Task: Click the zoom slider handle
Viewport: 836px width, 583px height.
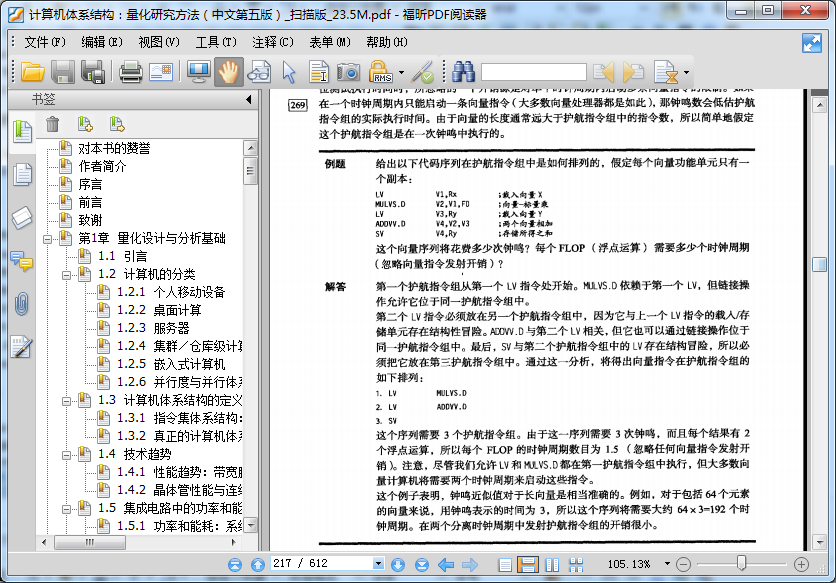Action: click(741, 563)
